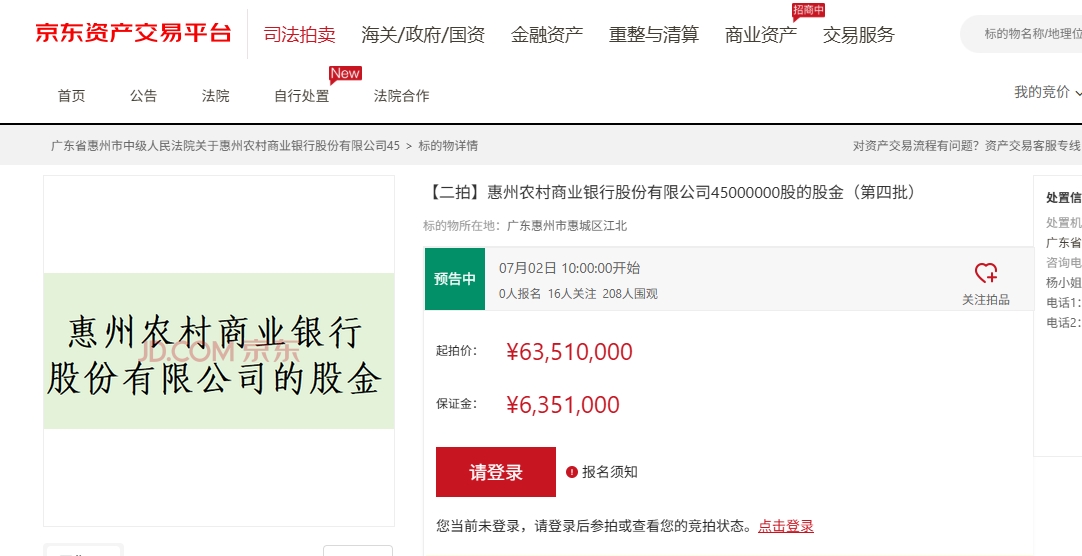Image resolution: width=1082 pixels, height=556 pixels.
Task: Expand the 我的竞价 dropdown
Action: pos(1046,92)
